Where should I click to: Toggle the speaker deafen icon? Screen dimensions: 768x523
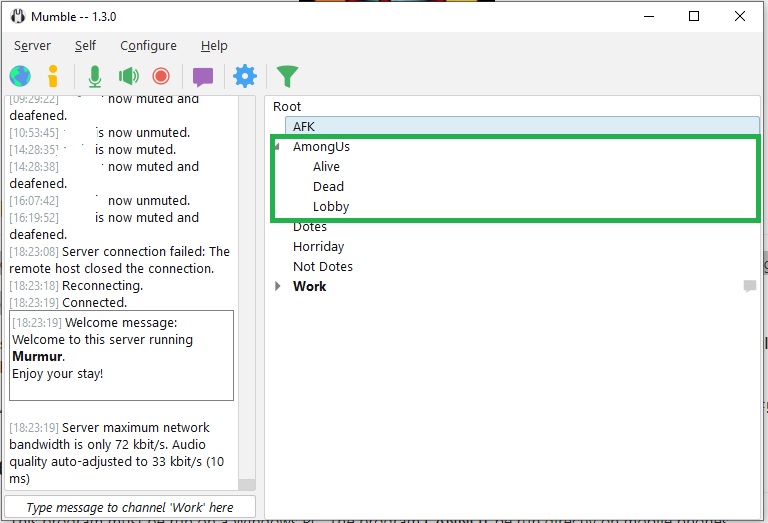pyautogui.click(x=129, y=76)
